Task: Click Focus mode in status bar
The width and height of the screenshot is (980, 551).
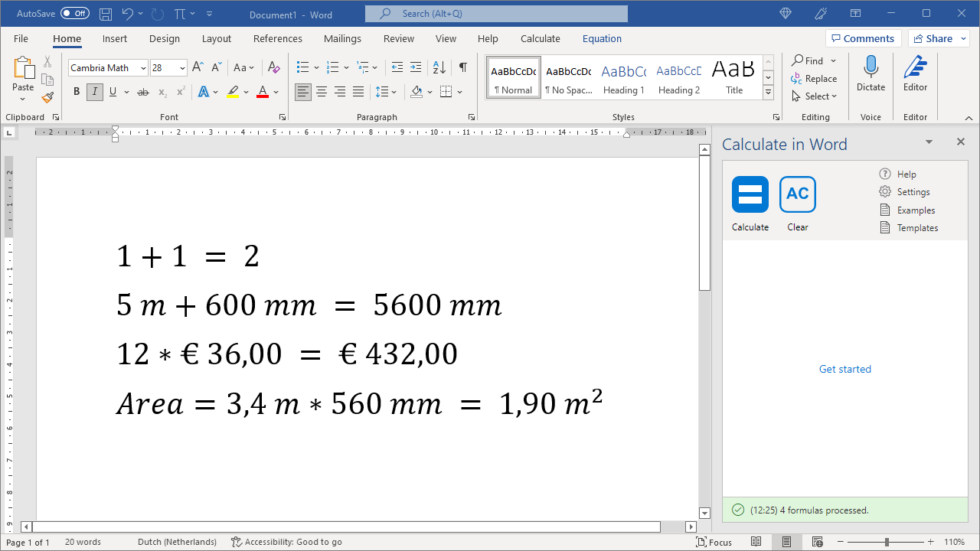Action: tap(714, 542)
